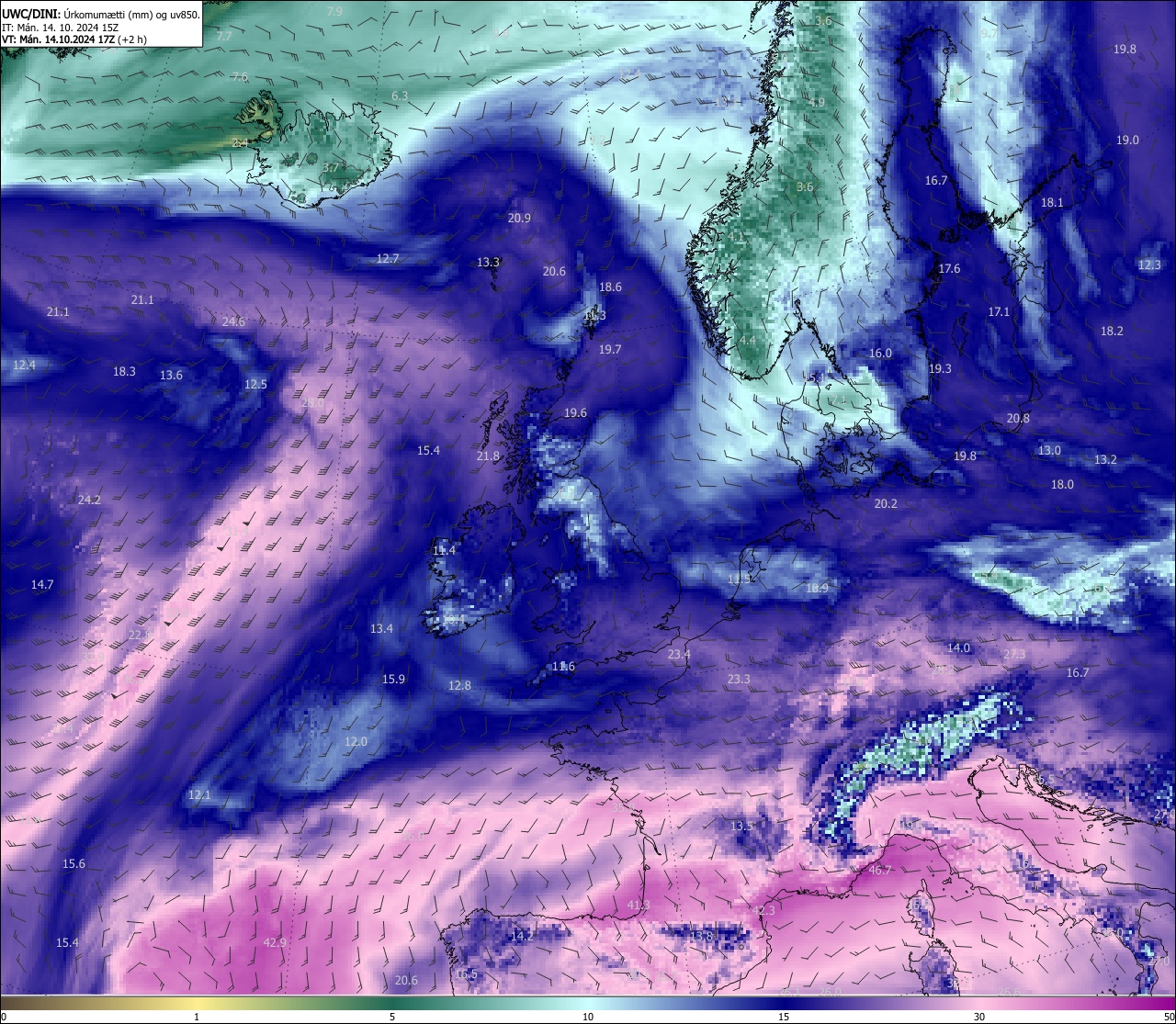This screenshot has width=1176, height=1024.
Task: Click the colour scale tick label 30
Action: coord(979,1016)
